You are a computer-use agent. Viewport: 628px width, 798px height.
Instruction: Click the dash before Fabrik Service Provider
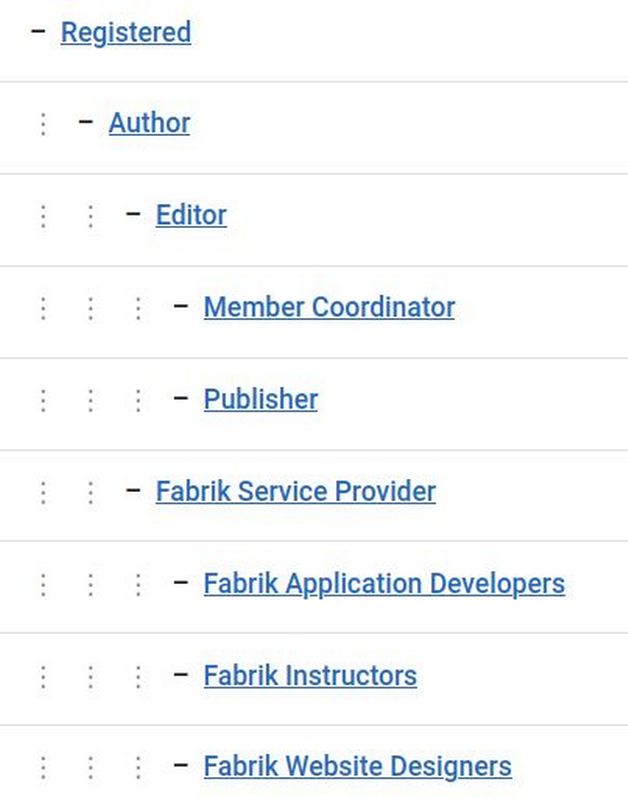(133, 490)
